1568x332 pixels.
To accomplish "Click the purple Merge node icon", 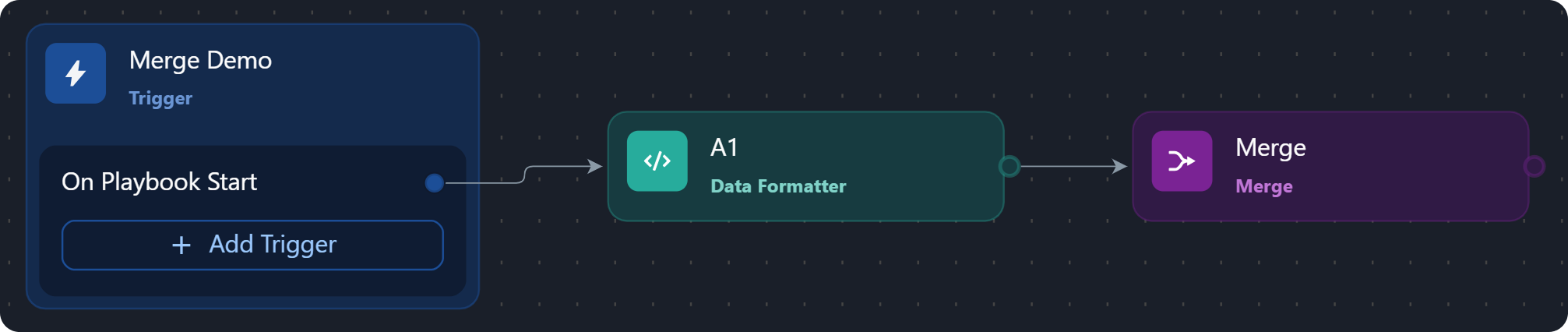I will 1182,161.
